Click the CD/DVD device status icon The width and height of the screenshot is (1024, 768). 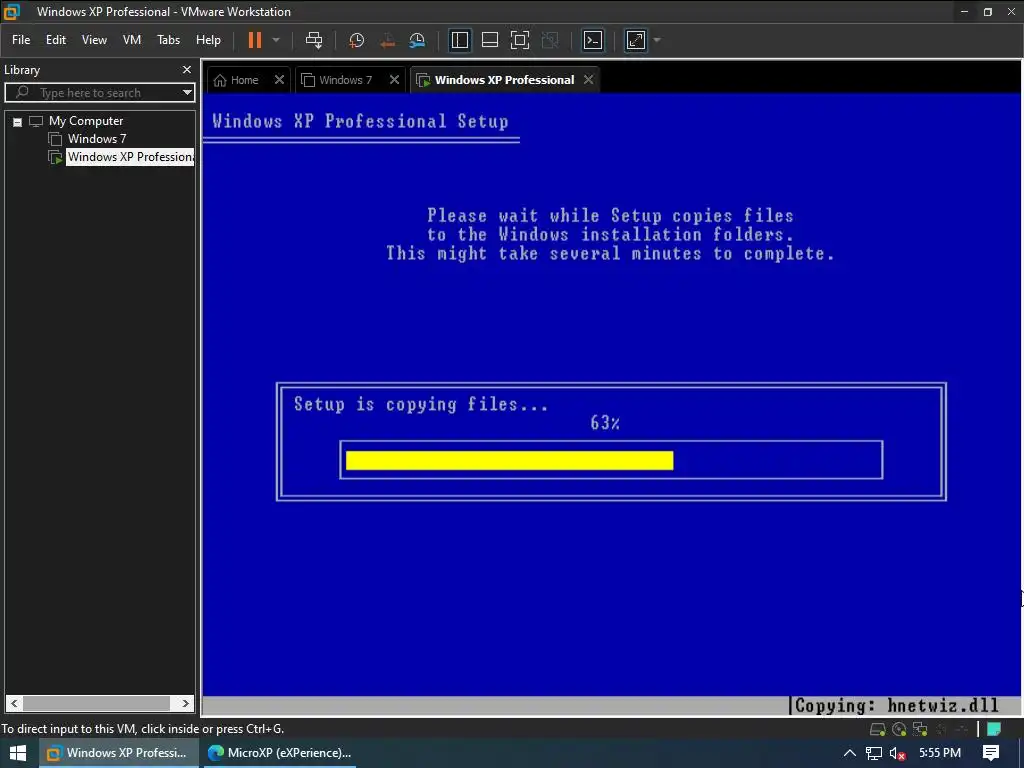pos(899,729)
